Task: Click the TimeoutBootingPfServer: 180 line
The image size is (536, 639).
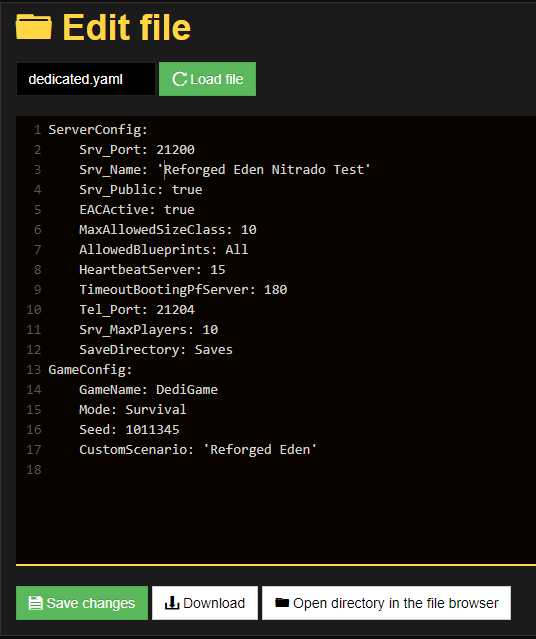Action: pos(183,289)
